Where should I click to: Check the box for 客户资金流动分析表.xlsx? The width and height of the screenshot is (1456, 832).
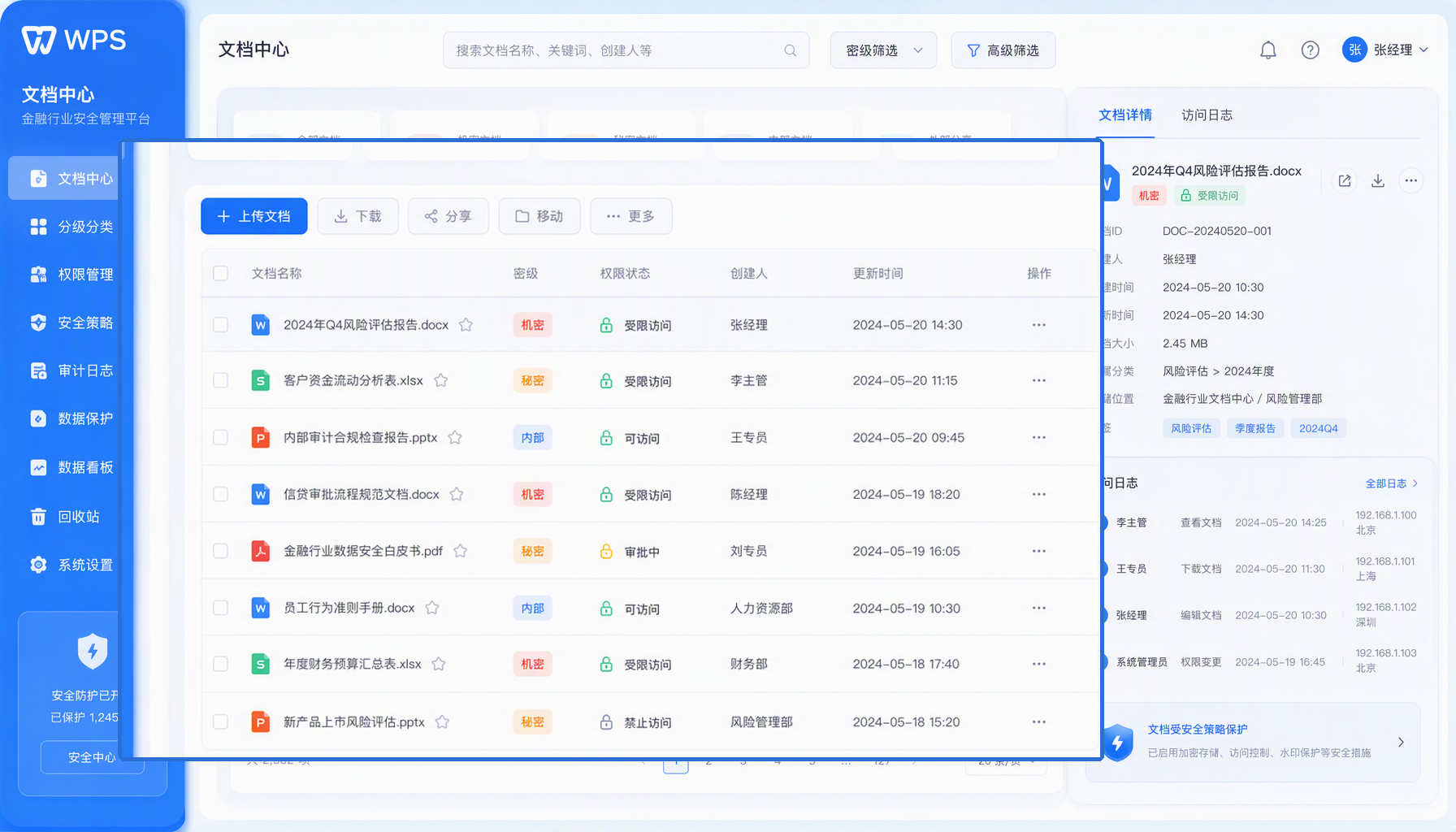[x=220, y=380]
